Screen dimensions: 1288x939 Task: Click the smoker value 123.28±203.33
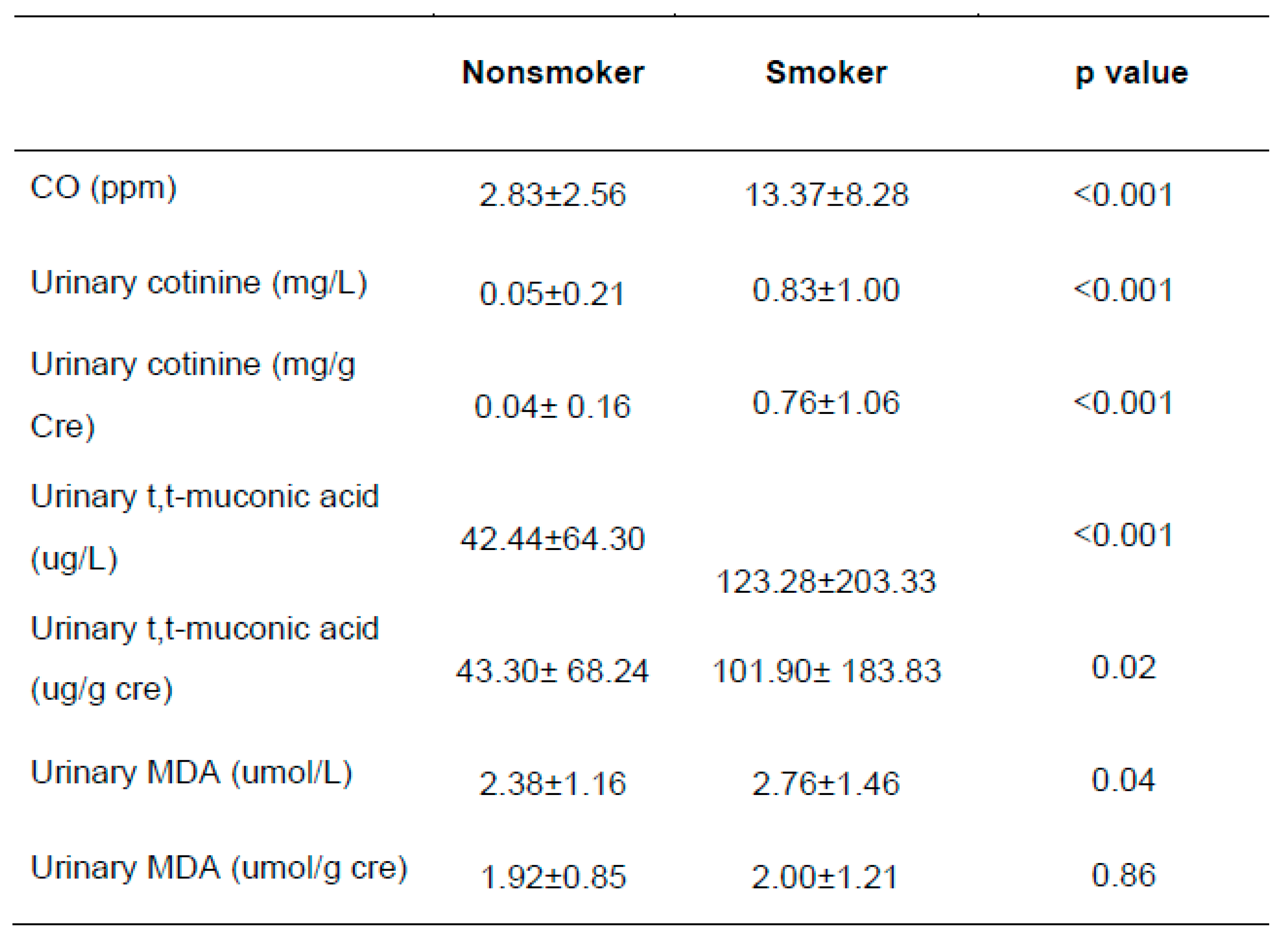coord(825,582)
